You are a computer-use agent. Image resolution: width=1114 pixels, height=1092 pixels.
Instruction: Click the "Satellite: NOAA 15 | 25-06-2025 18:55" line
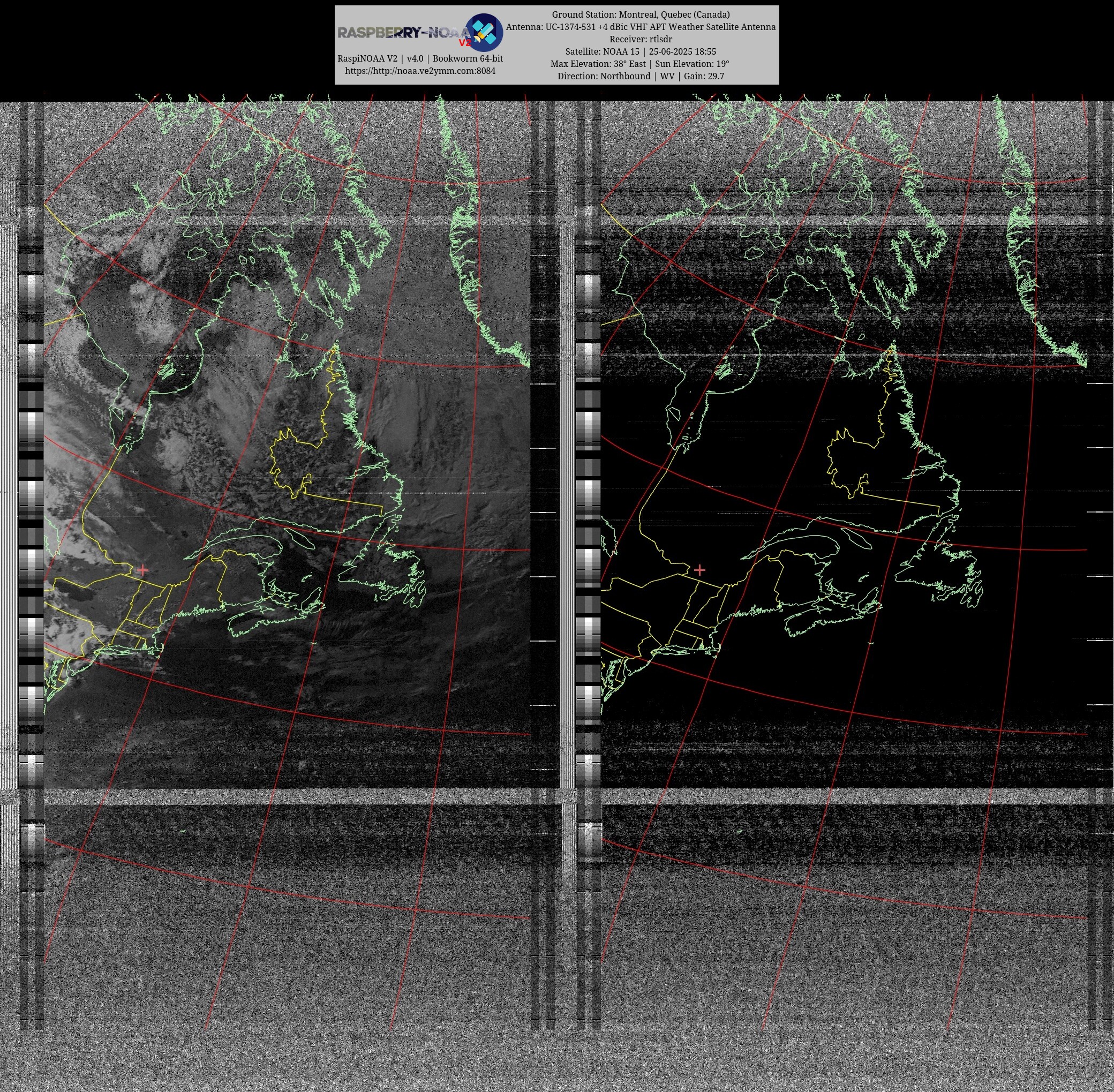[641, 51]
